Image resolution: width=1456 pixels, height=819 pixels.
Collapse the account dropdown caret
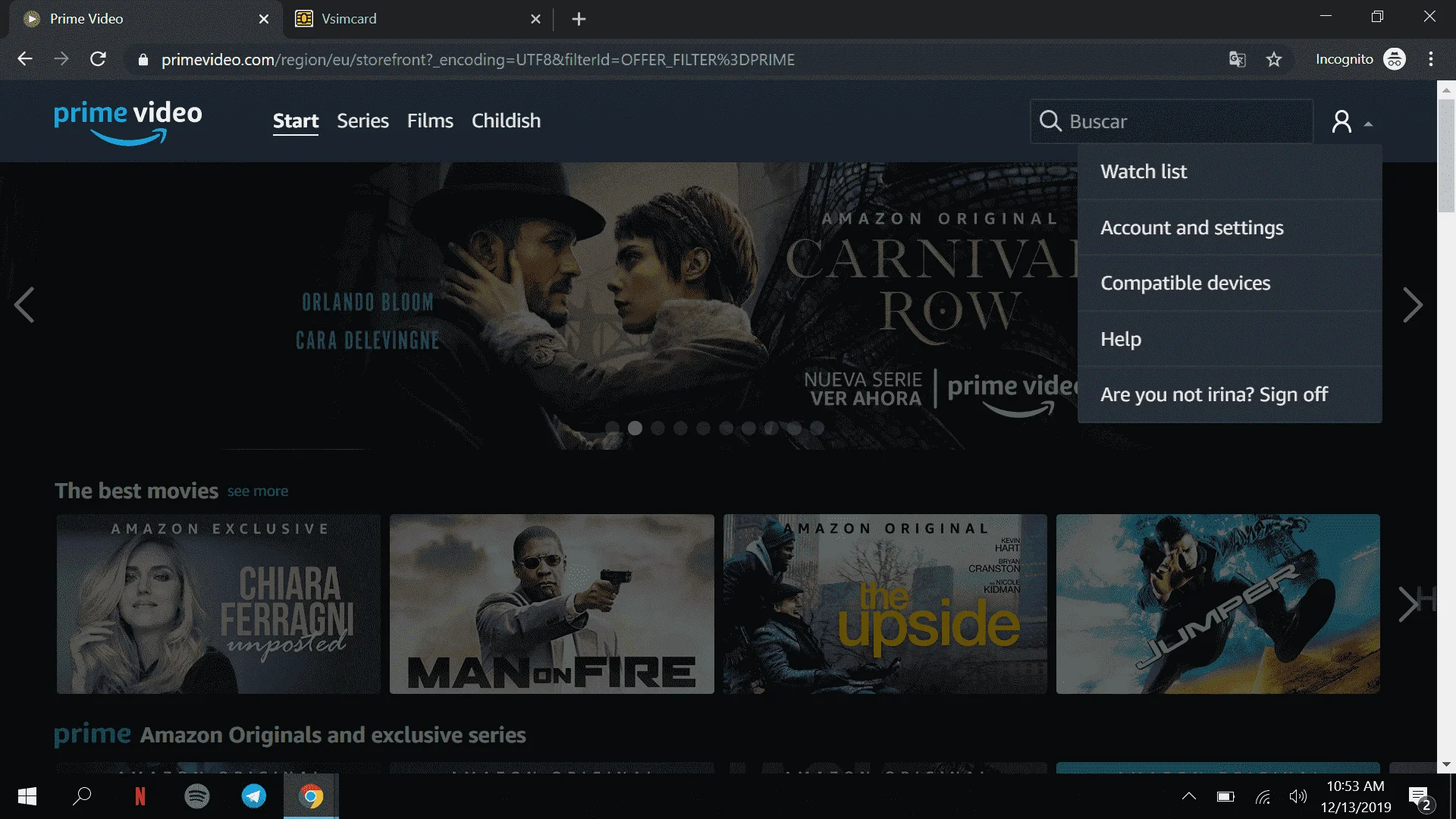[1368, 124]
